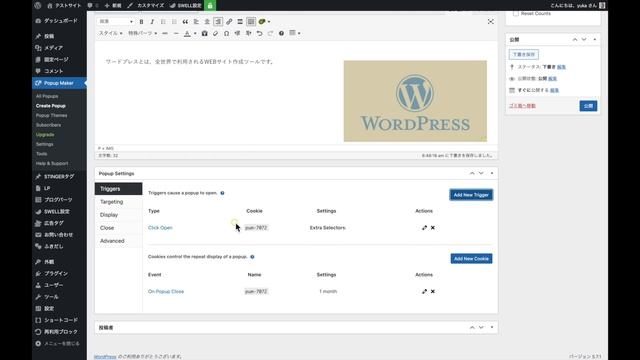The width and height of the screenshot is (640, 360).
Task: Delete the On Popup Close cookie X
Action: tap(433, 291)
